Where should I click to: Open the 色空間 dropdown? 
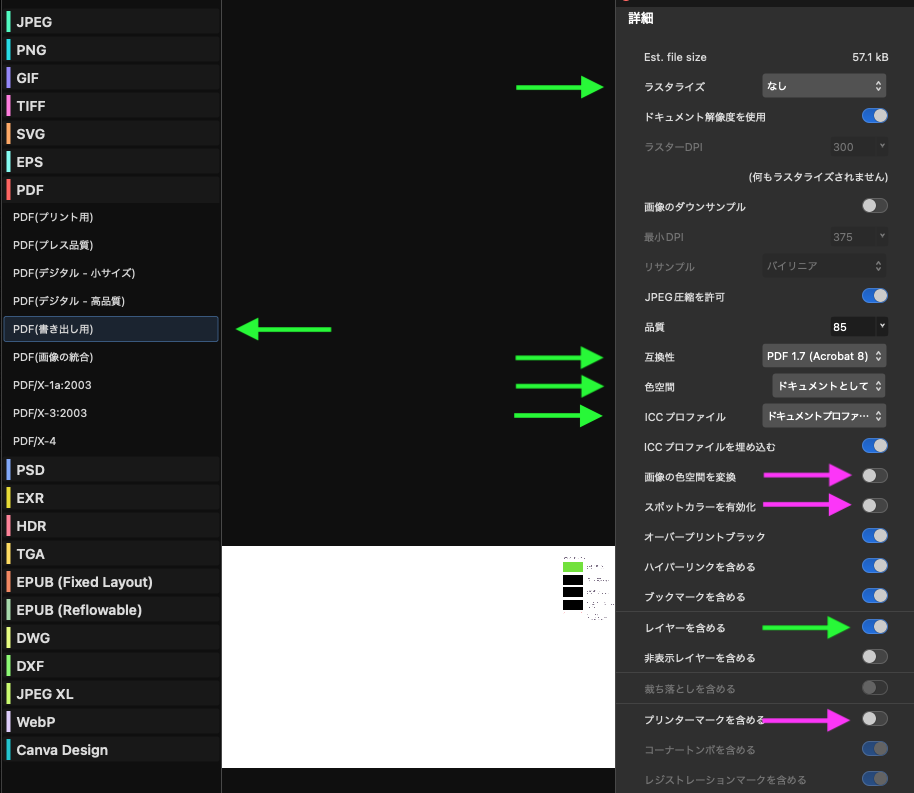point(828,385)
